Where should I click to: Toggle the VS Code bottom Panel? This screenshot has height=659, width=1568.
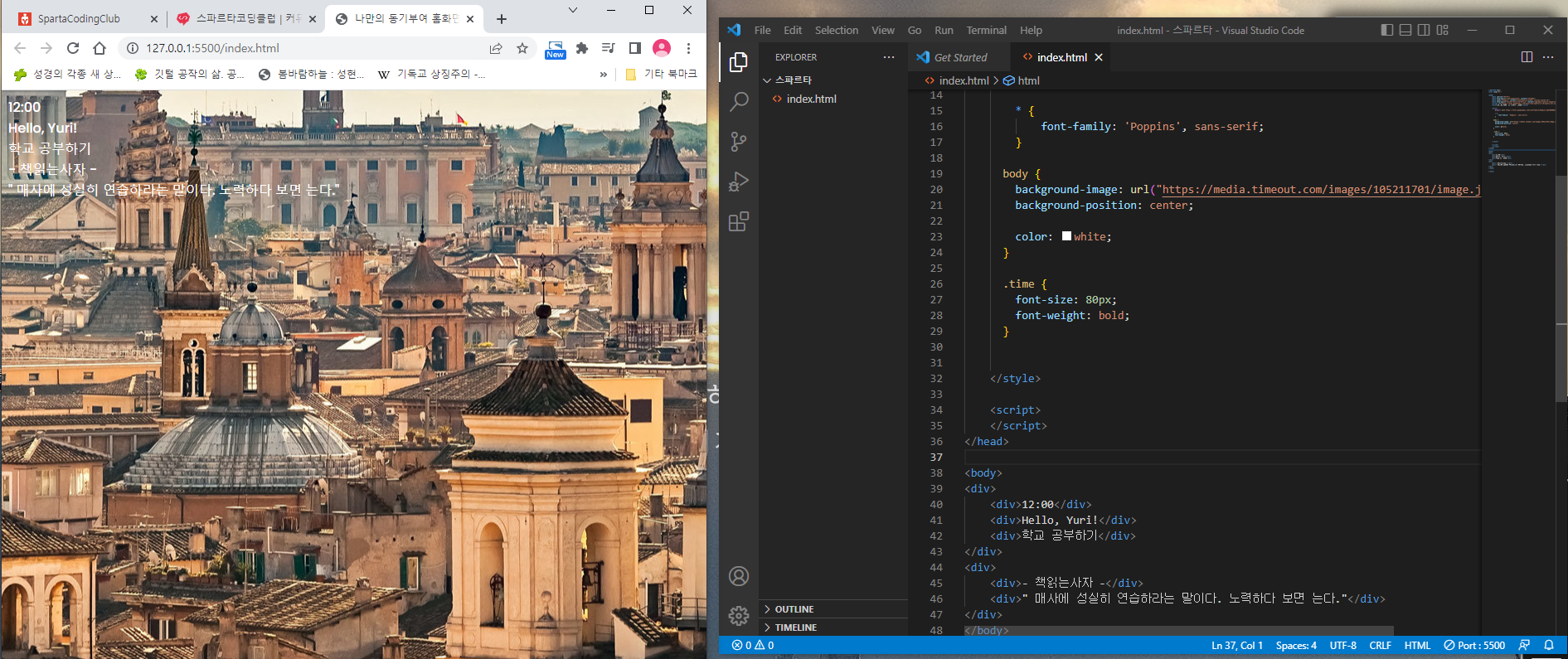tap(1405, 30)
